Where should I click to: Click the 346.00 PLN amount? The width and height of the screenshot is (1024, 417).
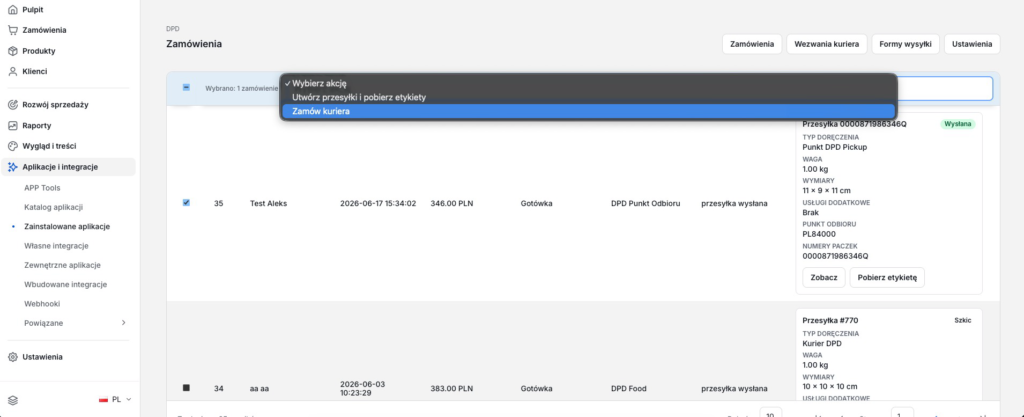pos(452,204)
